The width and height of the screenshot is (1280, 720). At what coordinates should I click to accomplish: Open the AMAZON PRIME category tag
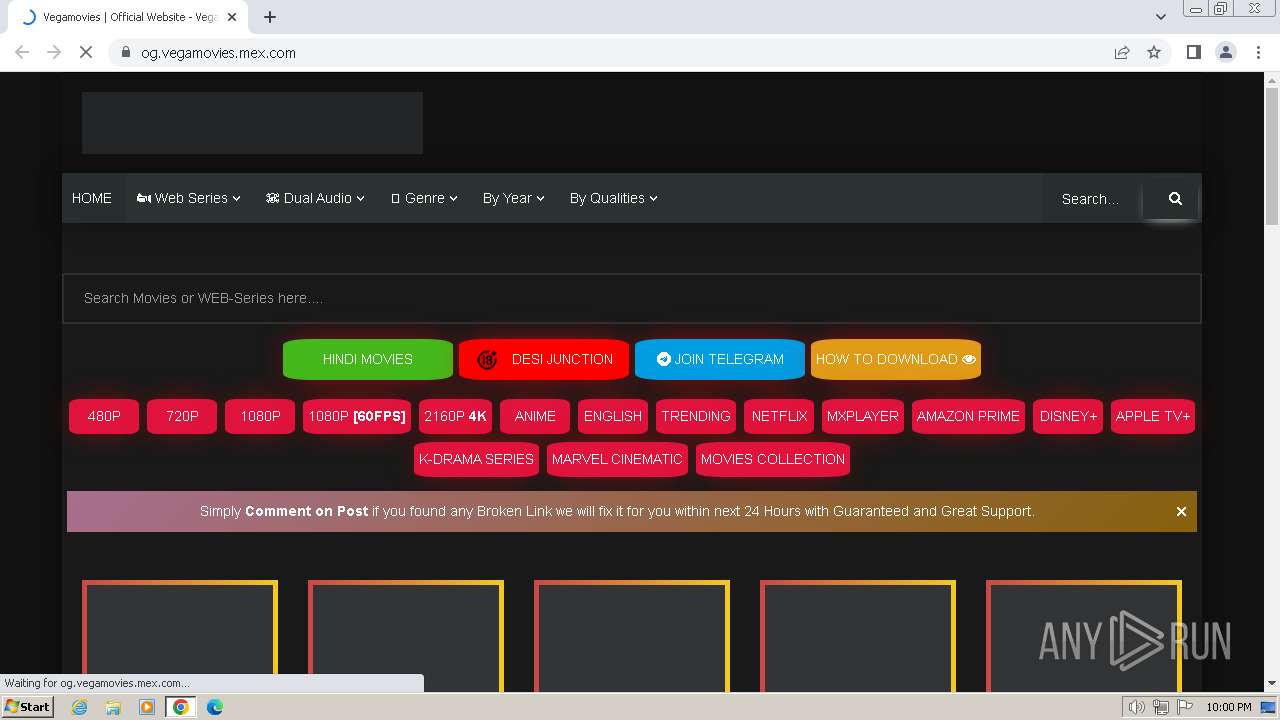click(x=968, y=416)
